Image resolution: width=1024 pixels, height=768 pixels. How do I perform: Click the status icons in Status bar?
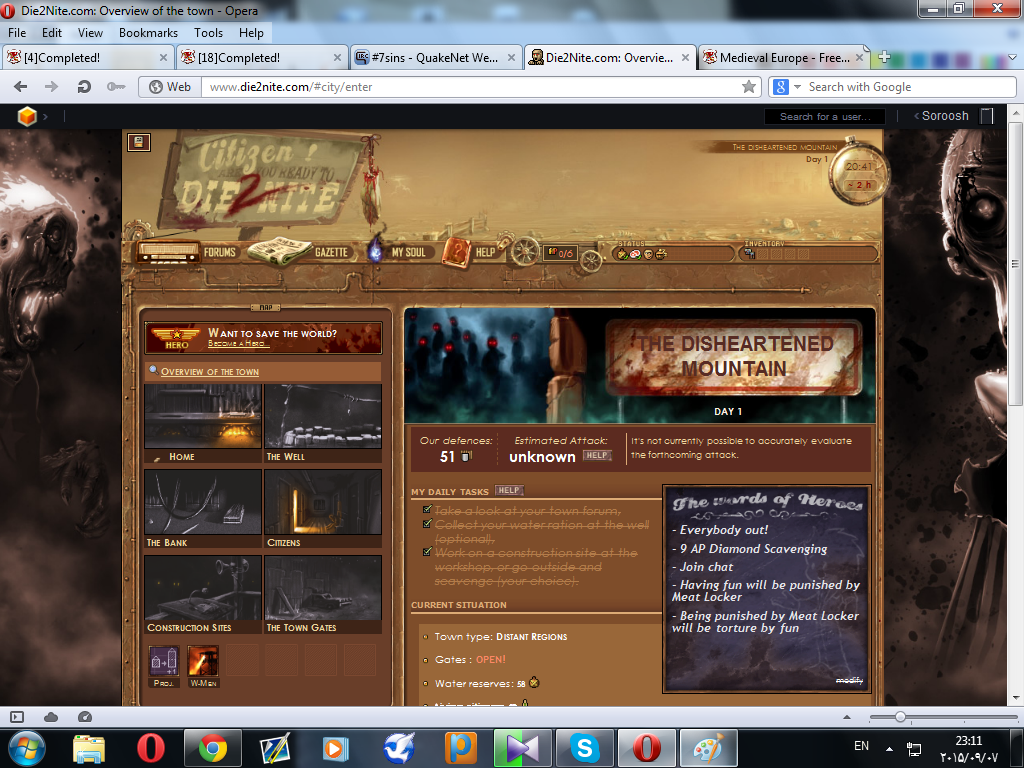pos(642,254)
